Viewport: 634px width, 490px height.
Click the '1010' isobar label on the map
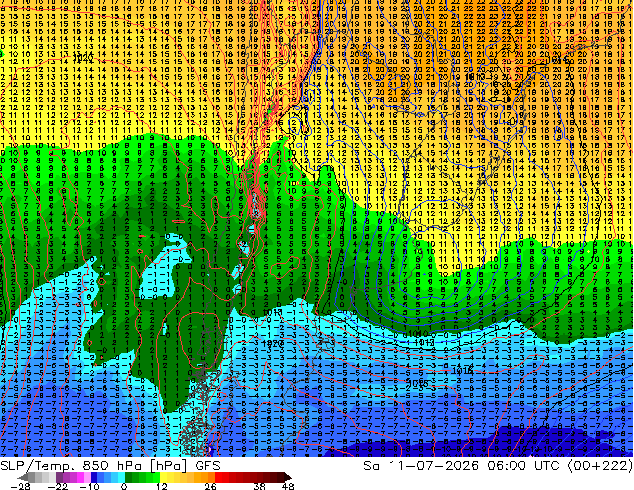click(418, 334)
